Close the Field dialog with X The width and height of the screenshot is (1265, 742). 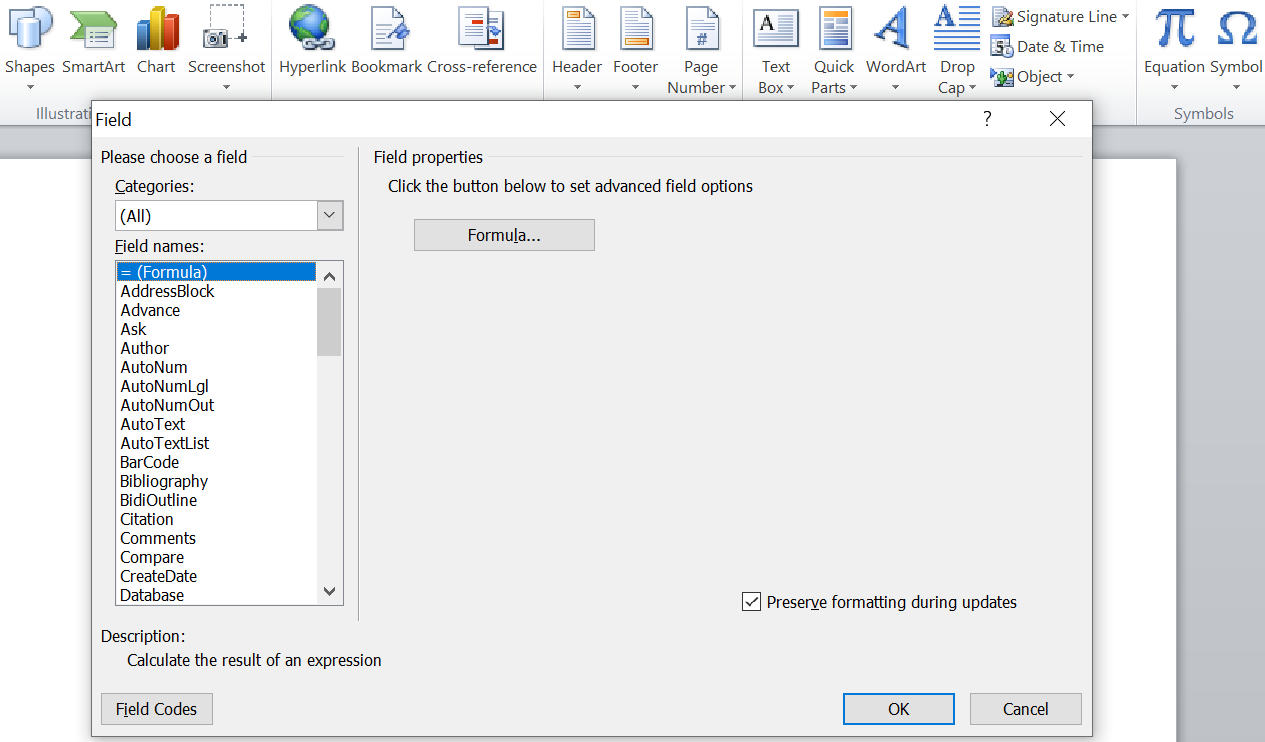(1058, 119)
